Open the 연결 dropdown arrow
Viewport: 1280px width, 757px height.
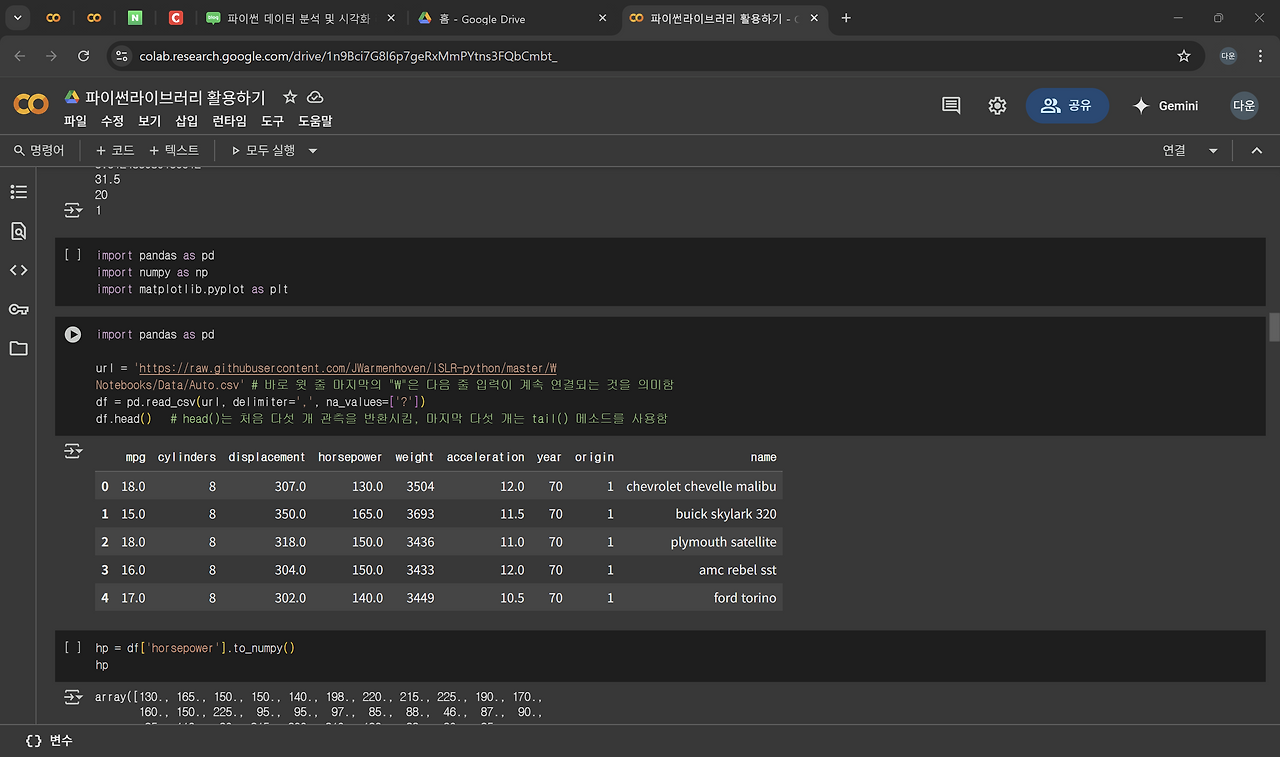pos(1213,151)
